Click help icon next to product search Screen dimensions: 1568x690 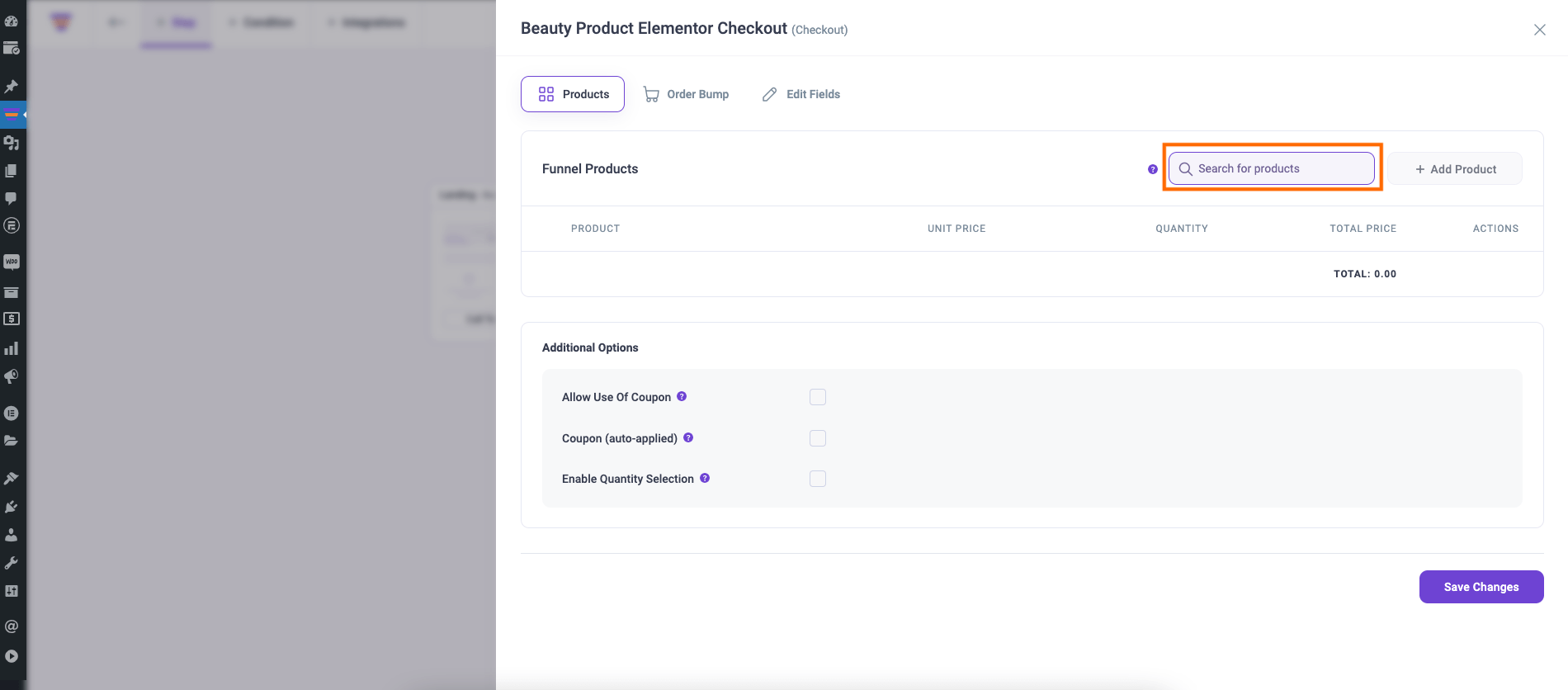pyautogui.click(x=1153, y=169)
